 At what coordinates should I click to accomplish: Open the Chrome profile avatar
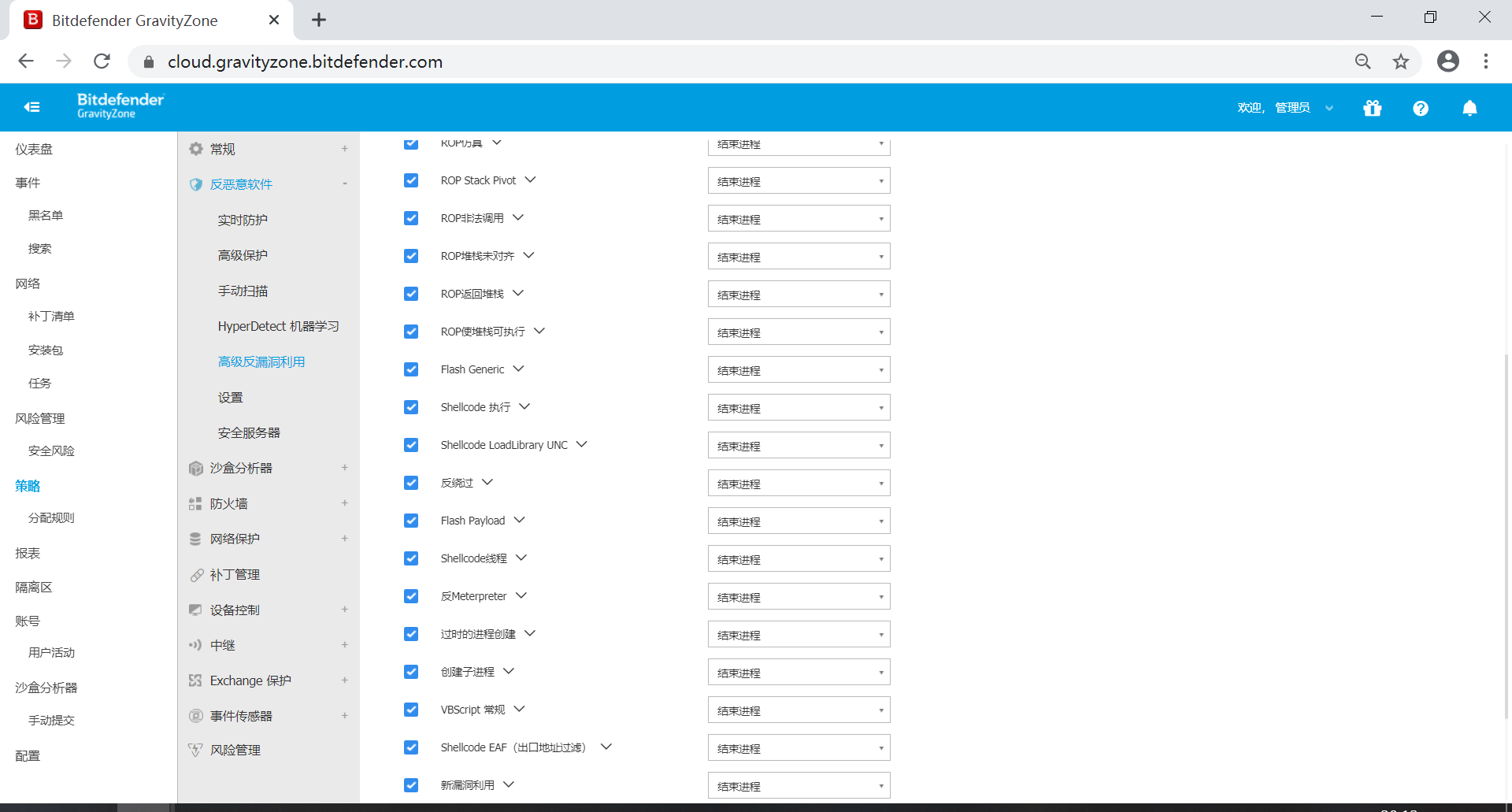click(1448, 61)
